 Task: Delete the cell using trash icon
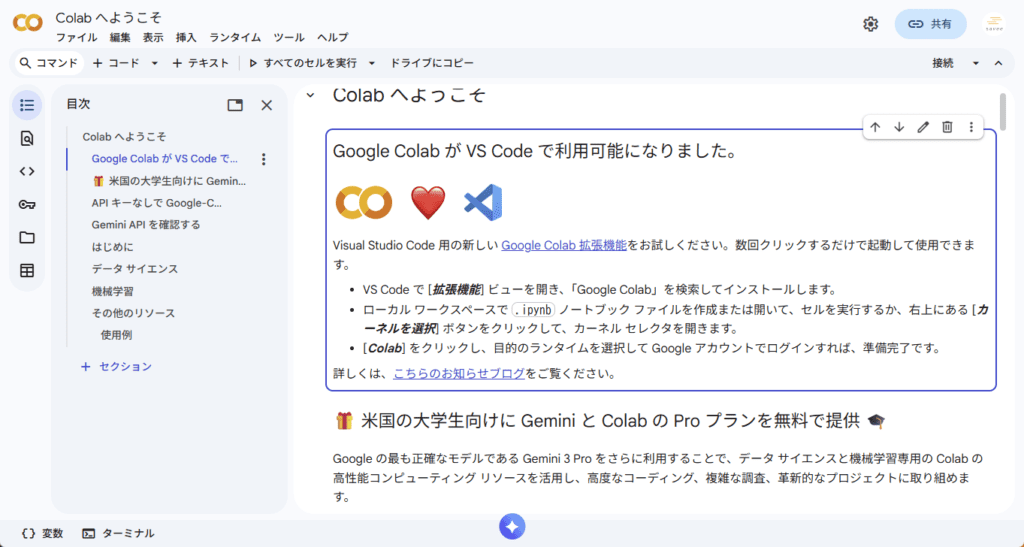pos(947,127)
